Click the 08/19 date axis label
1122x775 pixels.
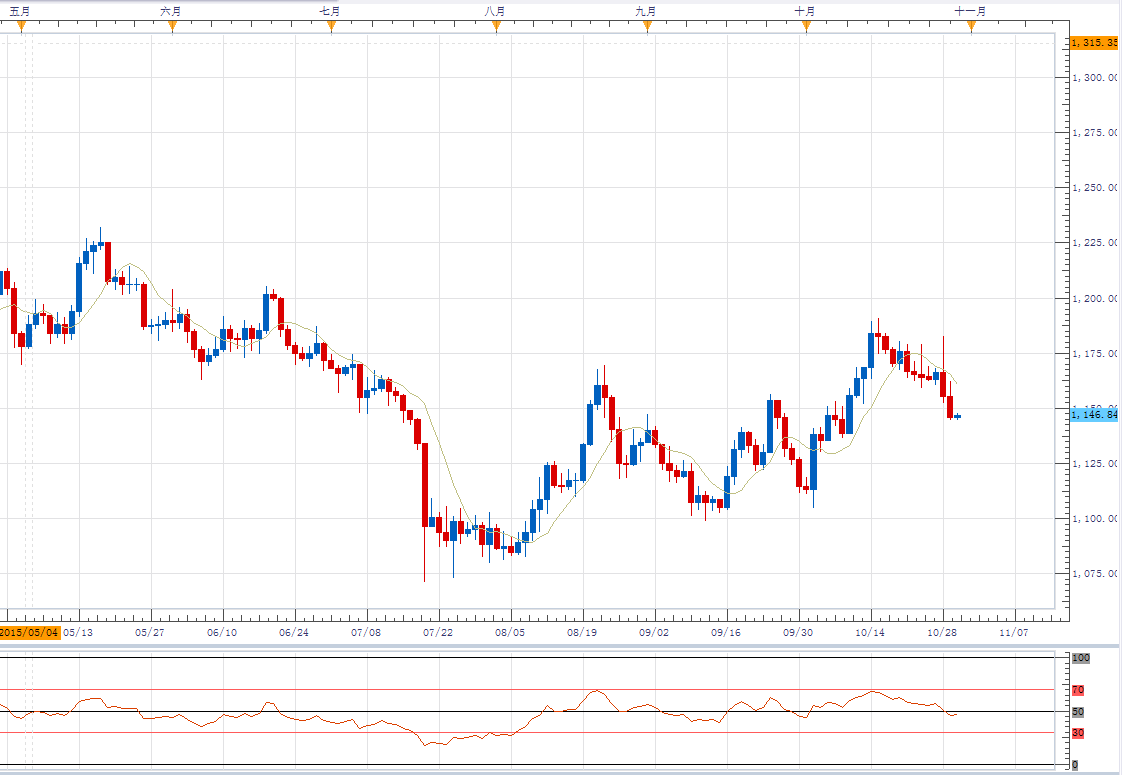[x=582, y=633]
